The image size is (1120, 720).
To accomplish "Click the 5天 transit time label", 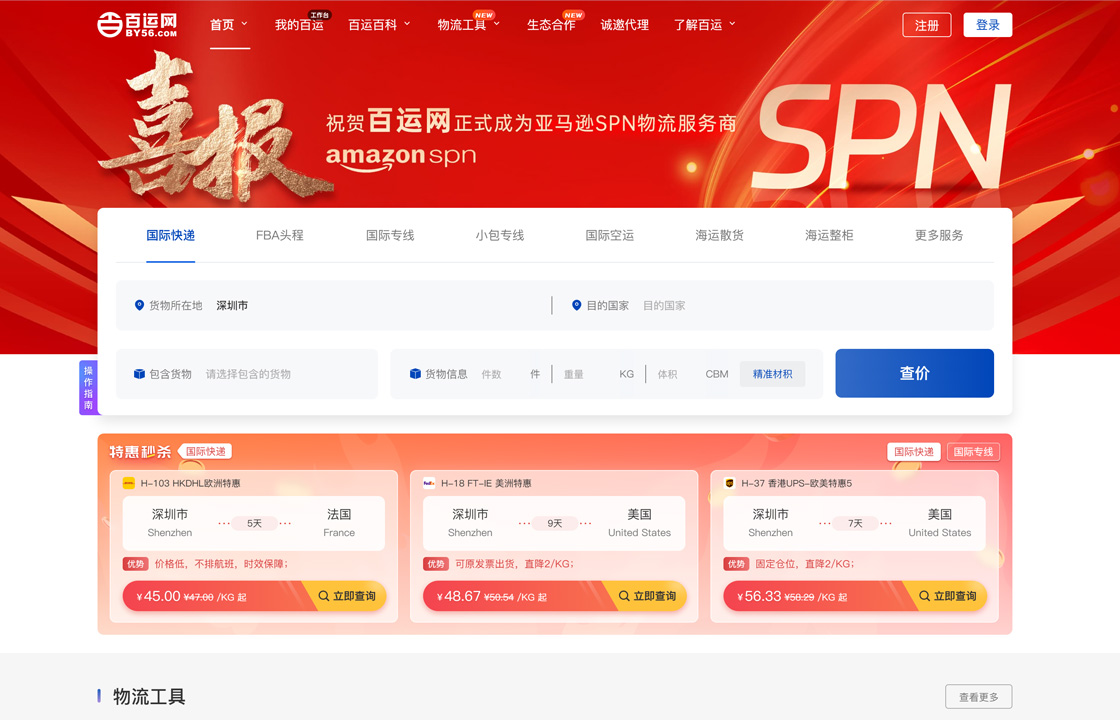I will (x=254, y=523).
